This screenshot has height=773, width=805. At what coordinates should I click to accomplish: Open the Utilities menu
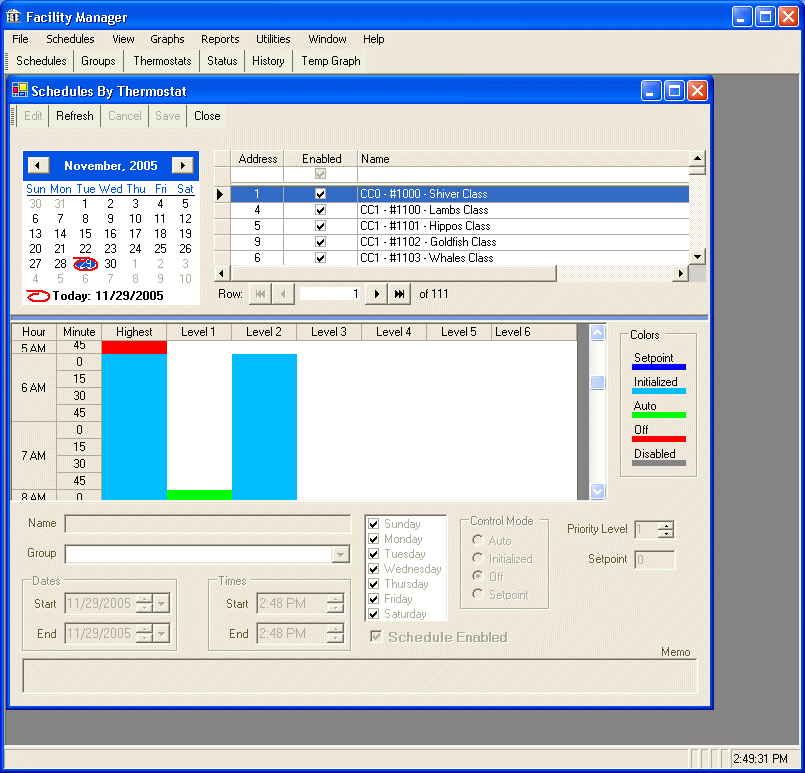pos(273,39)
